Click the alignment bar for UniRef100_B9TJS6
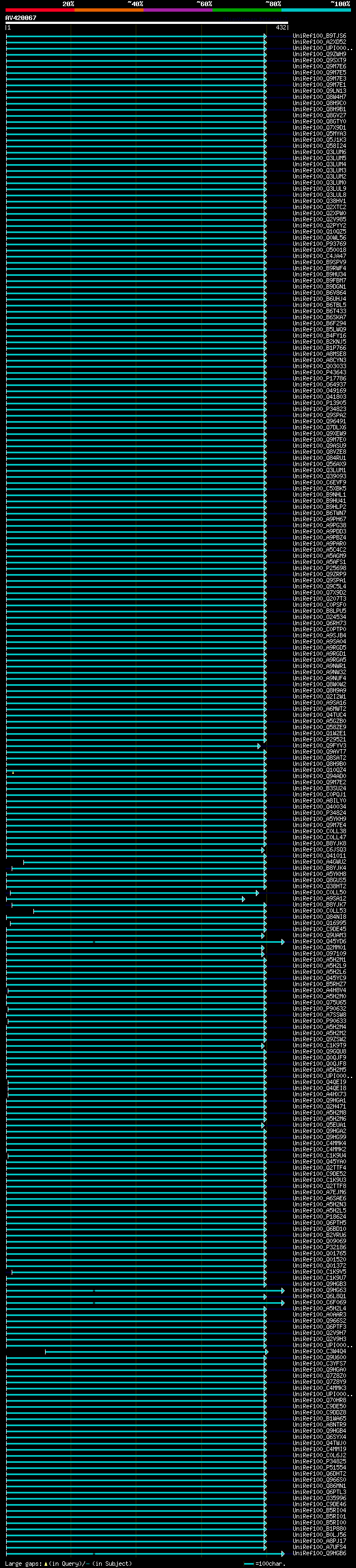 (136, 36)
